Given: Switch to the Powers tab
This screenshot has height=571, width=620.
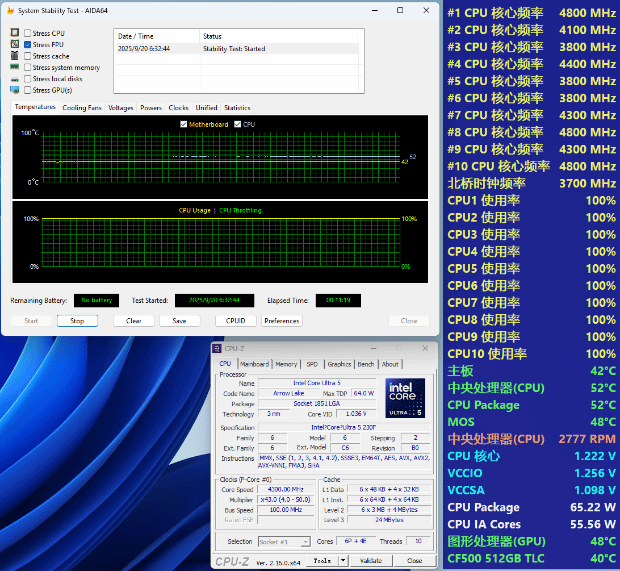Looking at the screenshot, I should (151, 108).
